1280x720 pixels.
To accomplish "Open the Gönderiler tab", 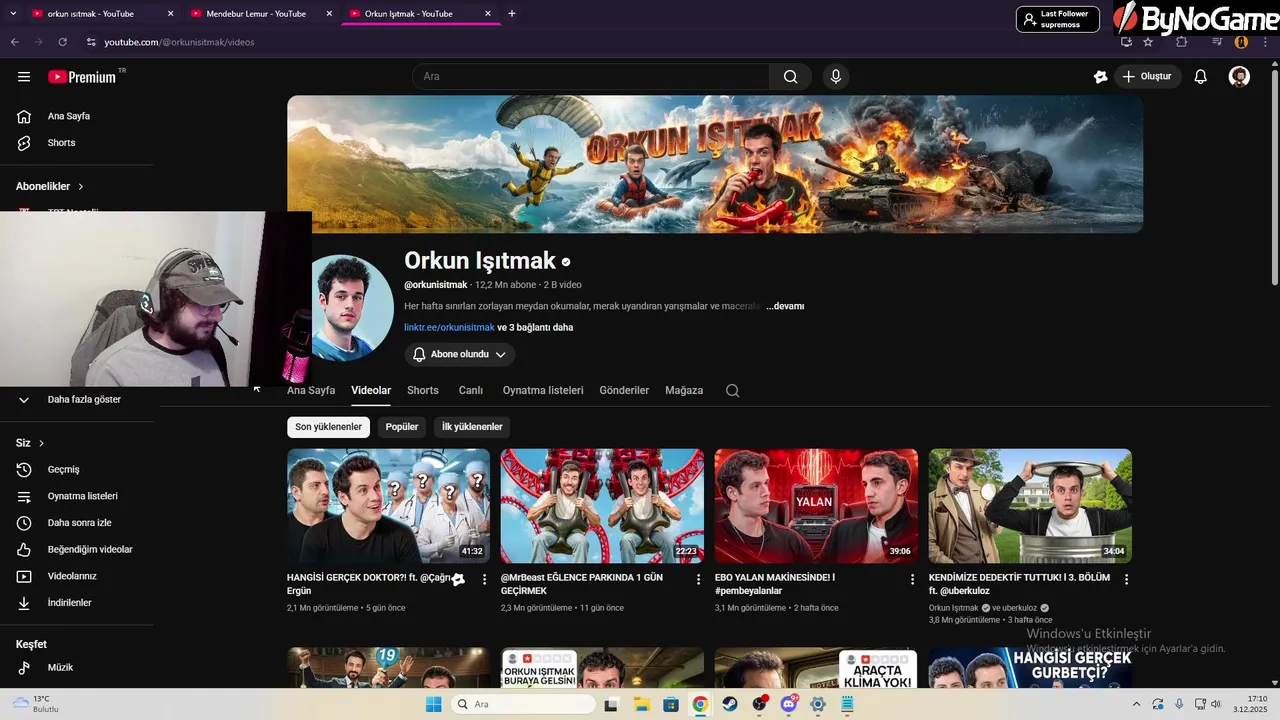I will [624, 391].
